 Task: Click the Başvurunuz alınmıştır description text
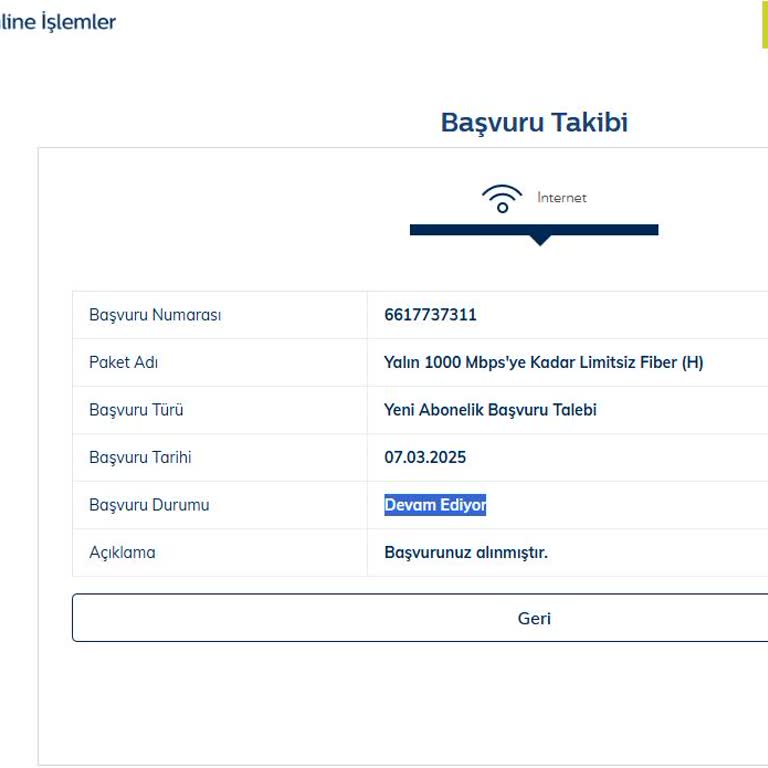(466, 552)
